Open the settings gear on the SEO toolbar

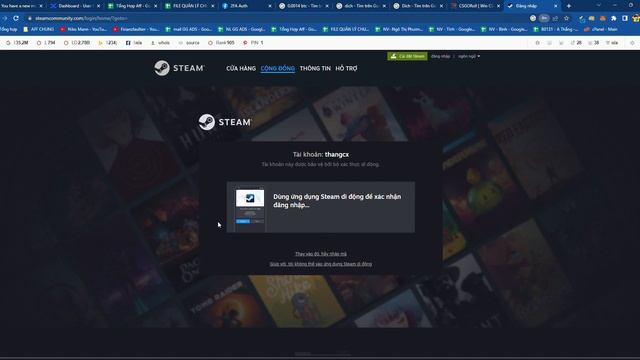632,42
